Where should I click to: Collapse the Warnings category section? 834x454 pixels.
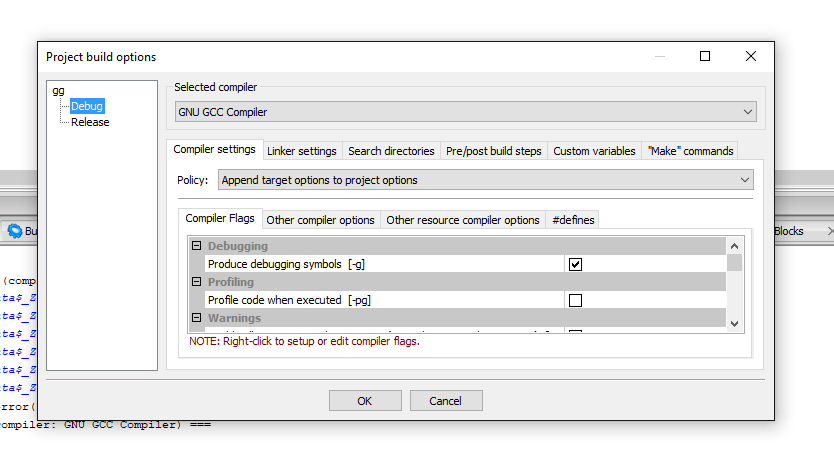point(197,318)
